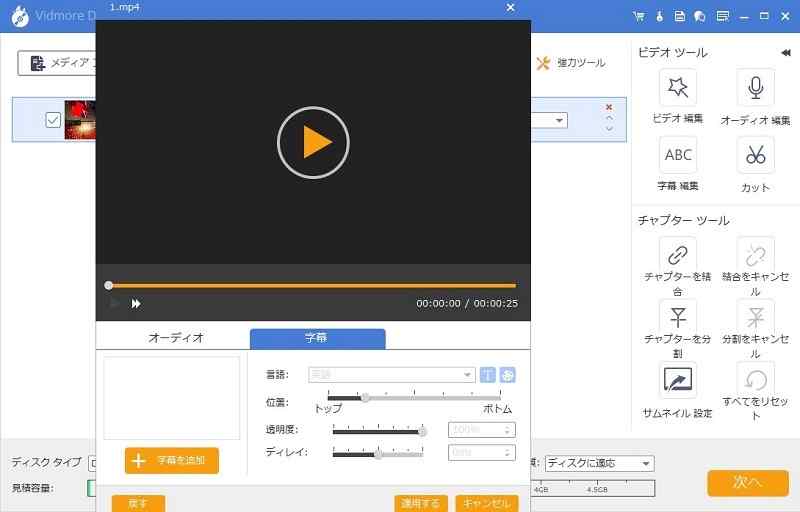
Task: Move media item up with arrow
Action: coord(609,118)
